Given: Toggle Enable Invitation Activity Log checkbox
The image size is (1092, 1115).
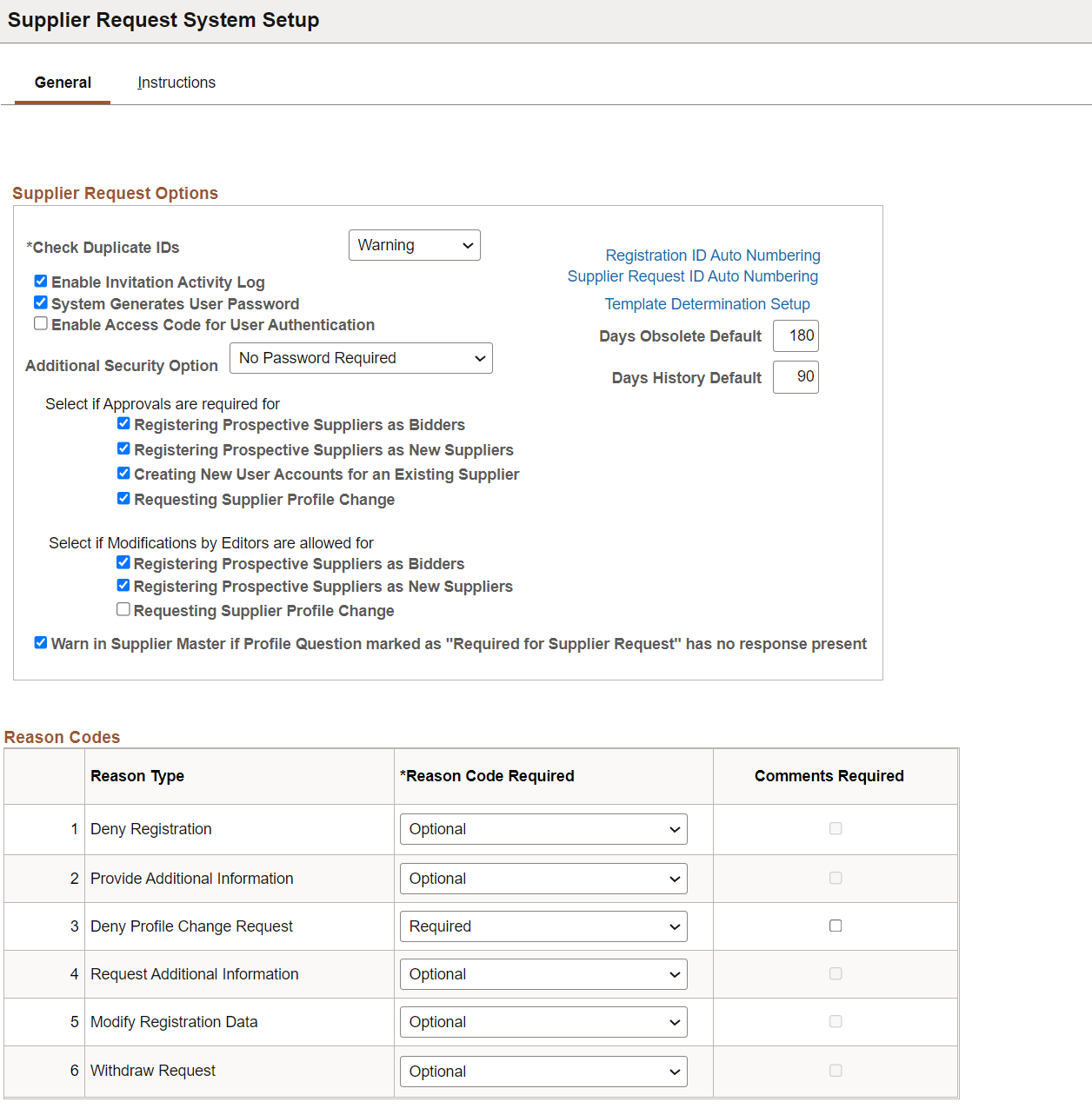Looking at the screenshot, I should (x=41, y=281).
